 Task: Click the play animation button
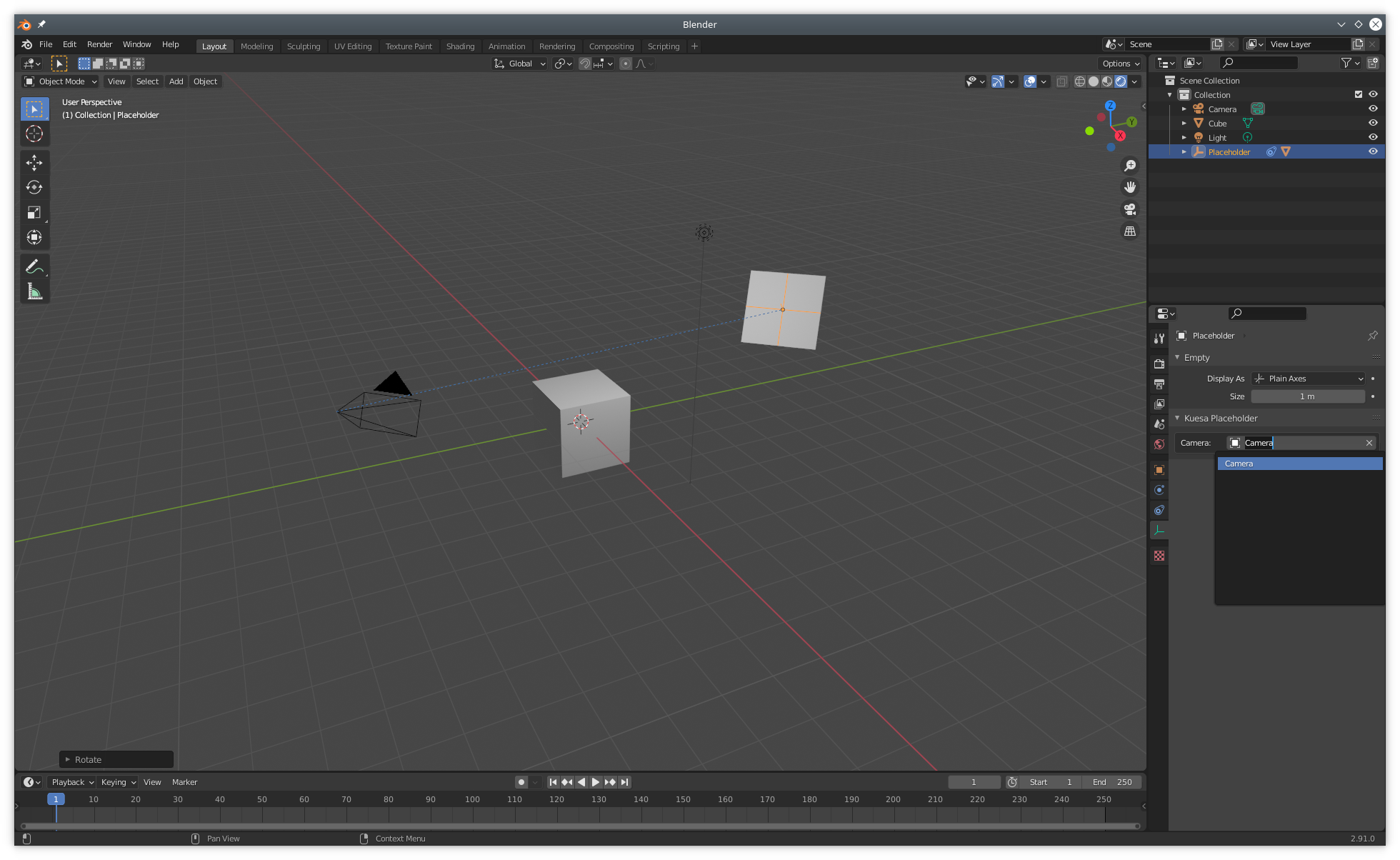coord(596,782)
